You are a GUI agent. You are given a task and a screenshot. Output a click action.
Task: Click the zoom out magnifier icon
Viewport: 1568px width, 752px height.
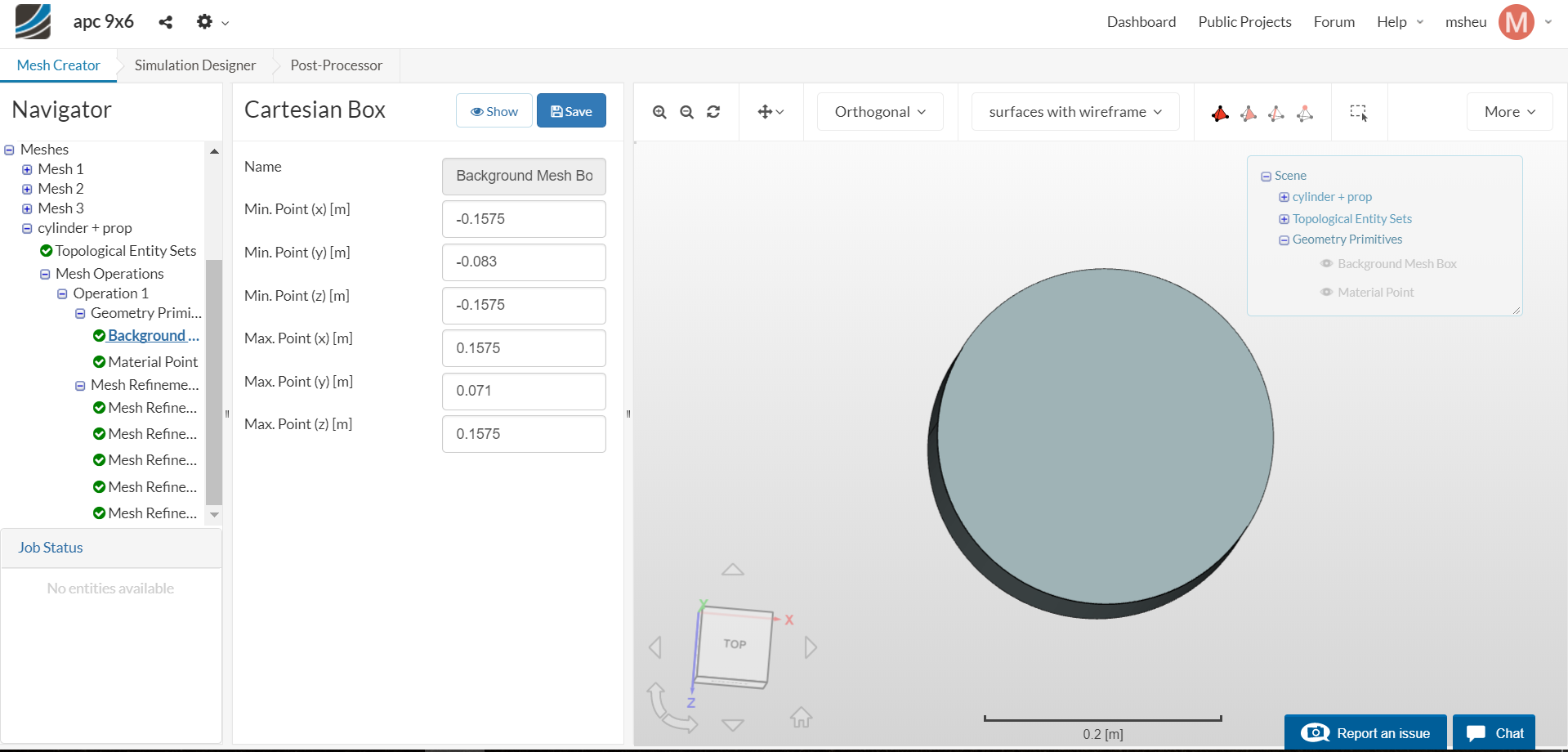pos(686,112)
